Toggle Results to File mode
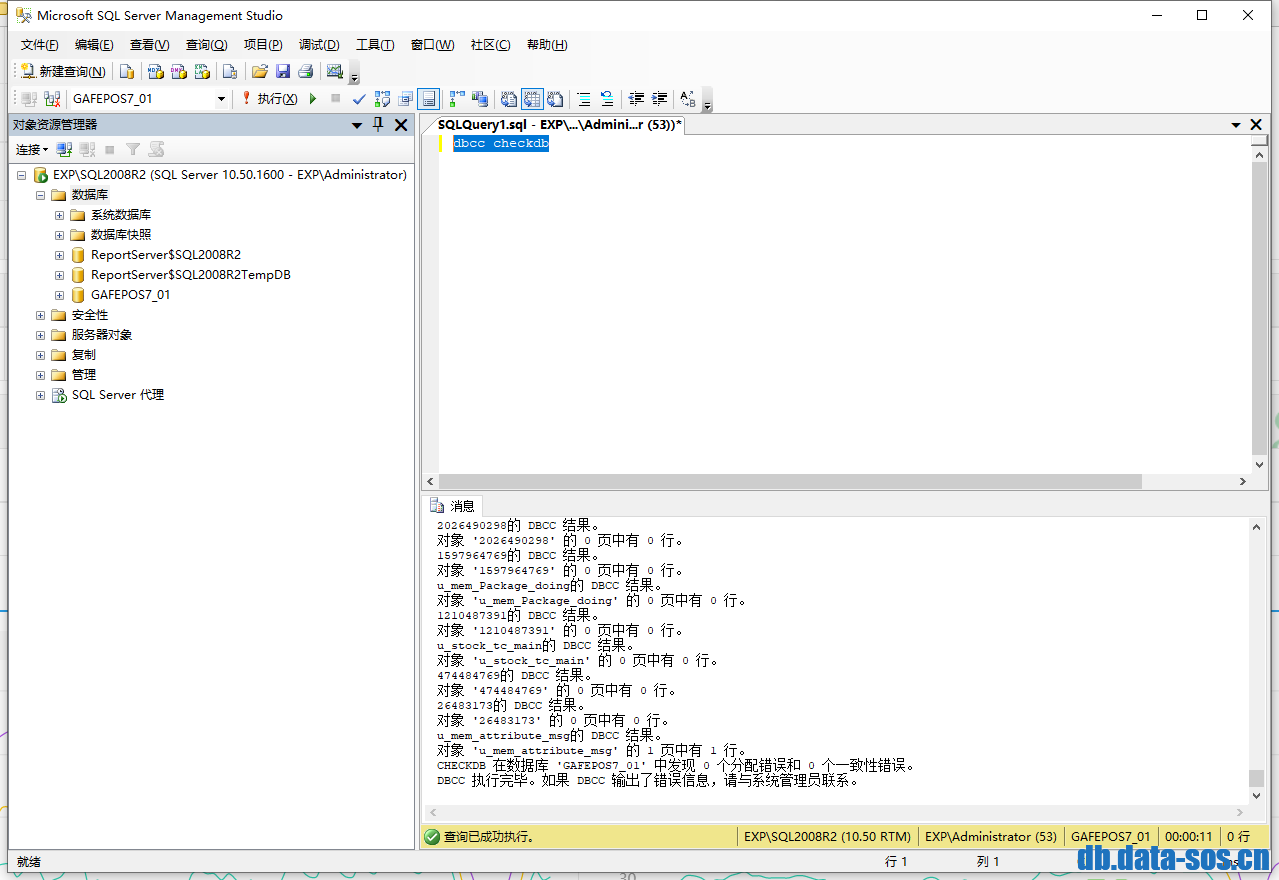This screenshot has height=880, width=1279. 555,99
